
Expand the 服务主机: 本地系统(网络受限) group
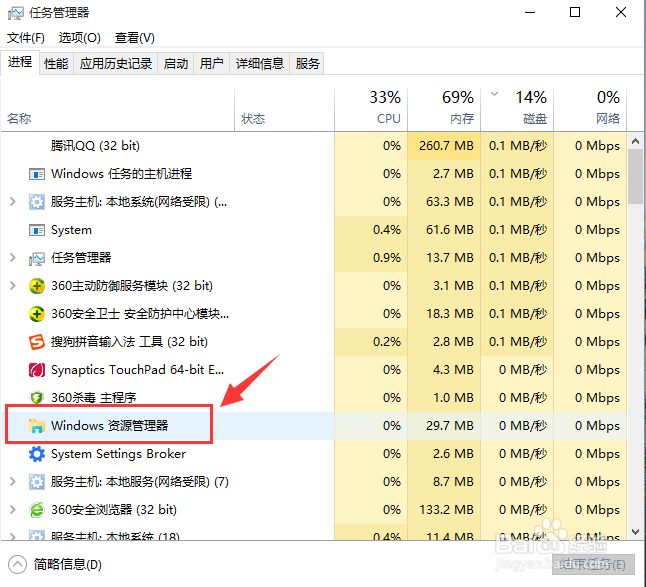tap(13, 202)
